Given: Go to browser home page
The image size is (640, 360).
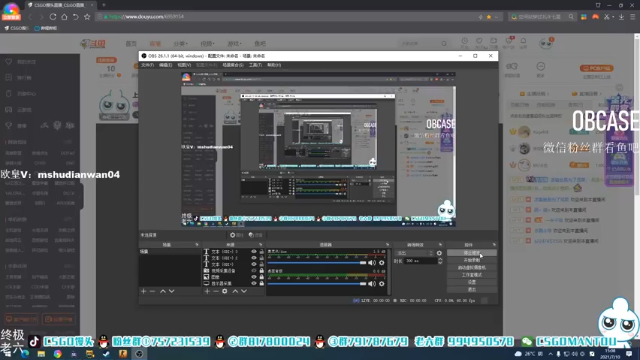Looking at the screenshot, I should [64, 17].
